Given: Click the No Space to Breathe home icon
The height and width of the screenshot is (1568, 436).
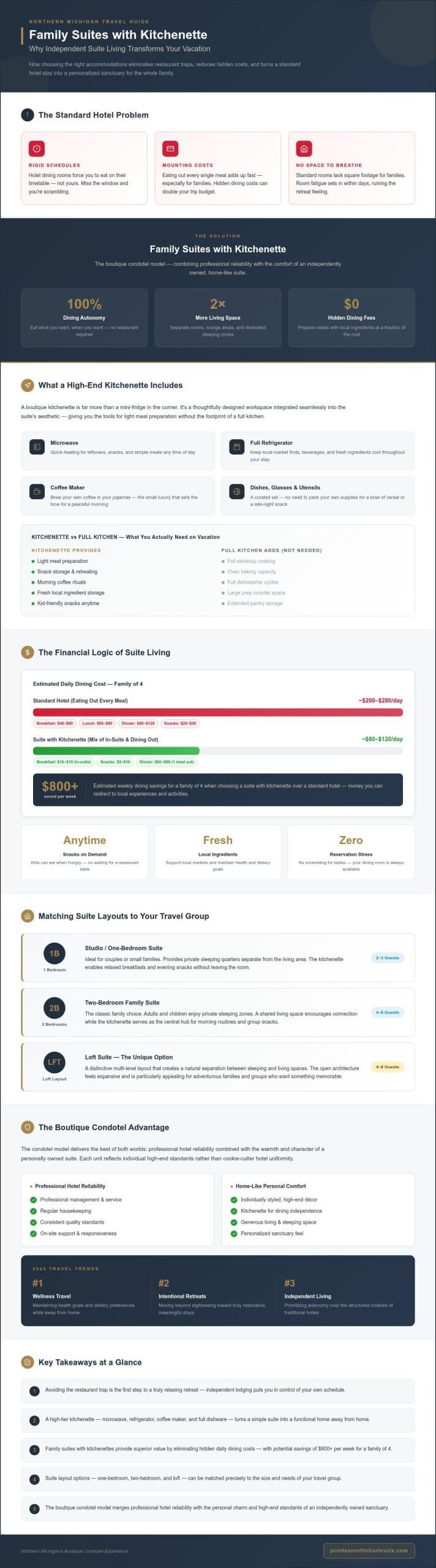Looking at the screenshot, I should [x=304, y=148].
